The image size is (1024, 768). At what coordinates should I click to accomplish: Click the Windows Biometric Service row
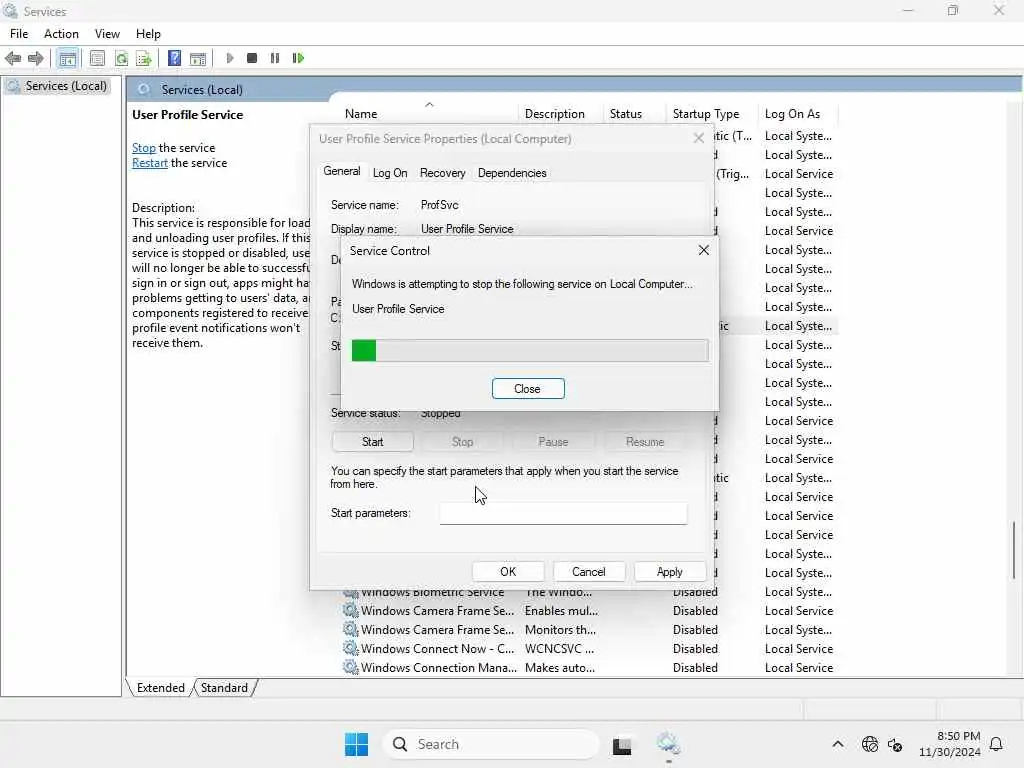point(590,593)
